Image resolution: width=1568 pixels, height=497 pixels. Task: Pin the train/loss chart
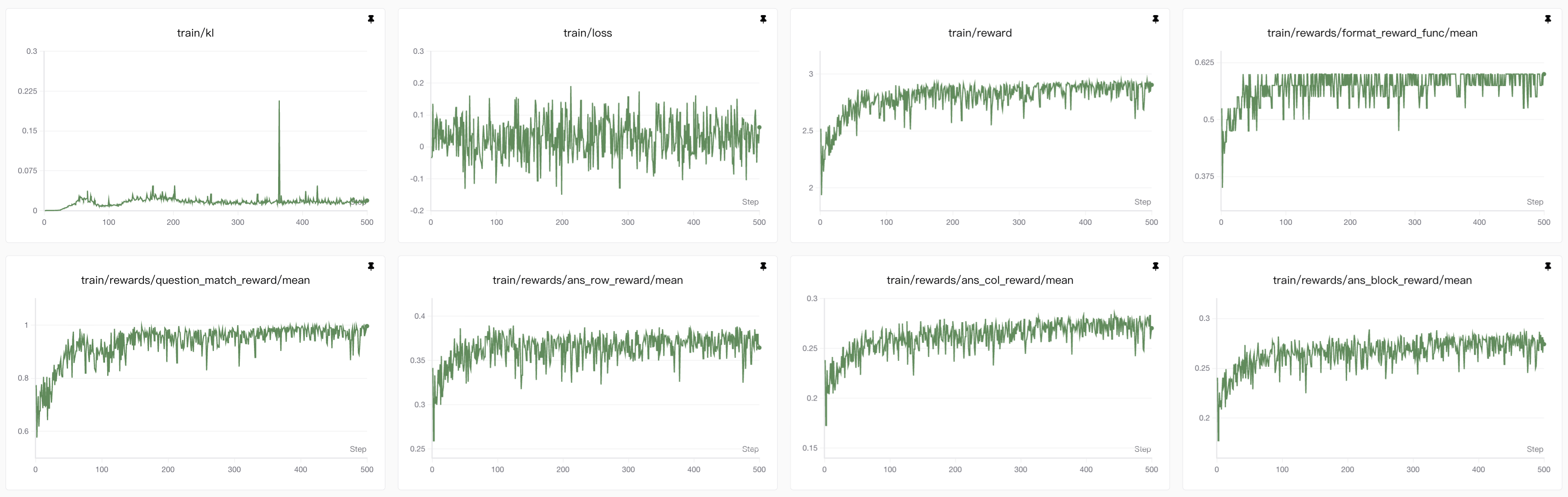pos(763,19)
